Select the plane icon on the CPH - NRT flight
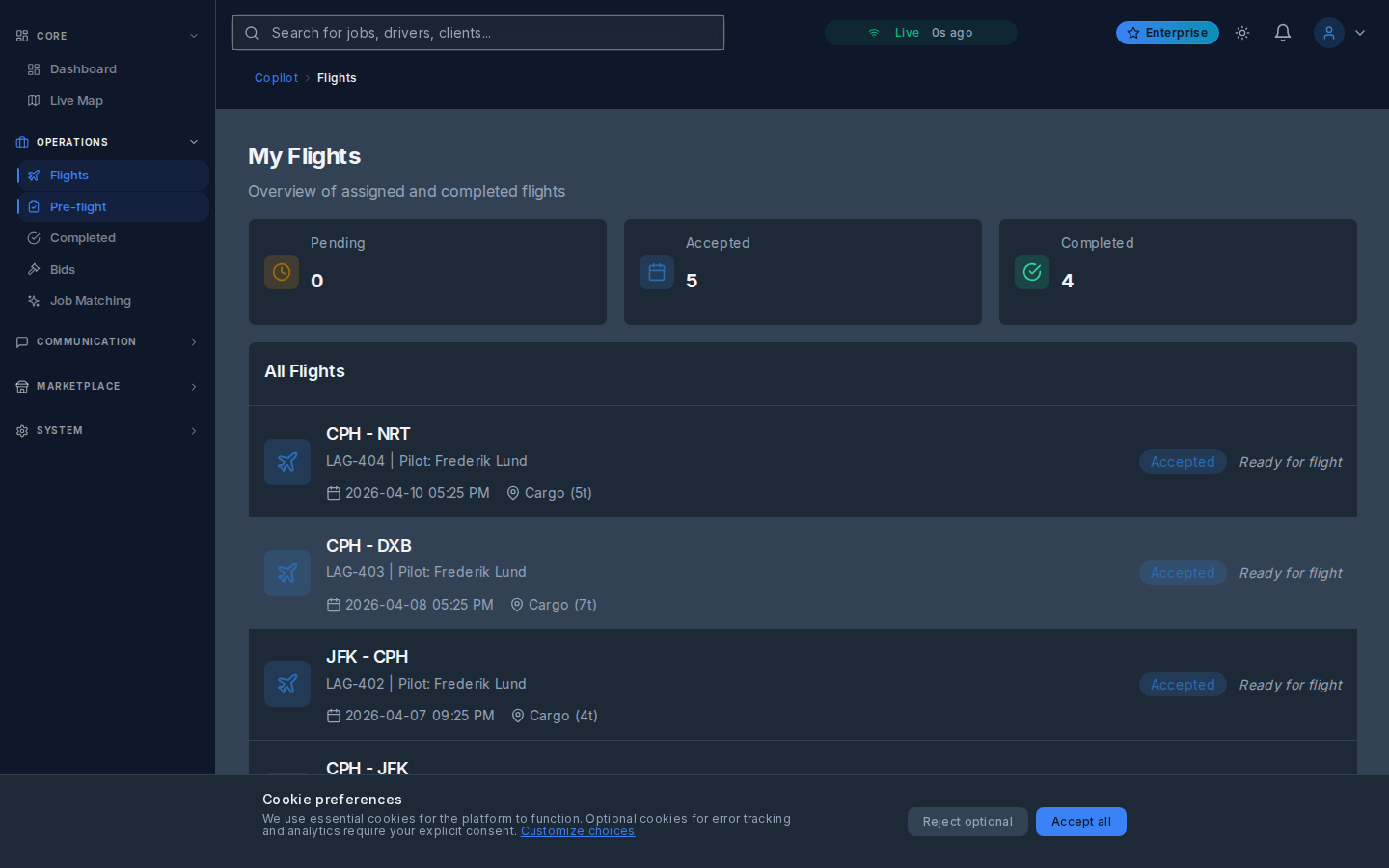1389x868 pixels. point(287,462)
